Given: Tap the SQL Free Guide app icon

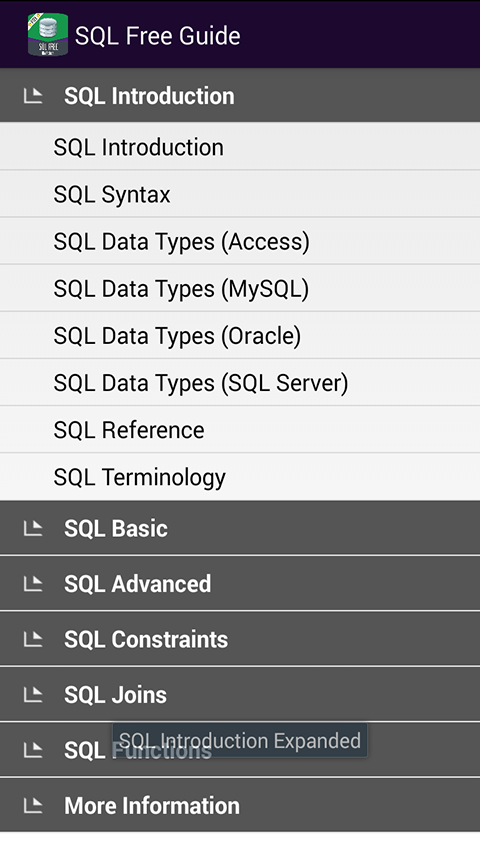Looking at the screenshot, I should pos(48,34).
